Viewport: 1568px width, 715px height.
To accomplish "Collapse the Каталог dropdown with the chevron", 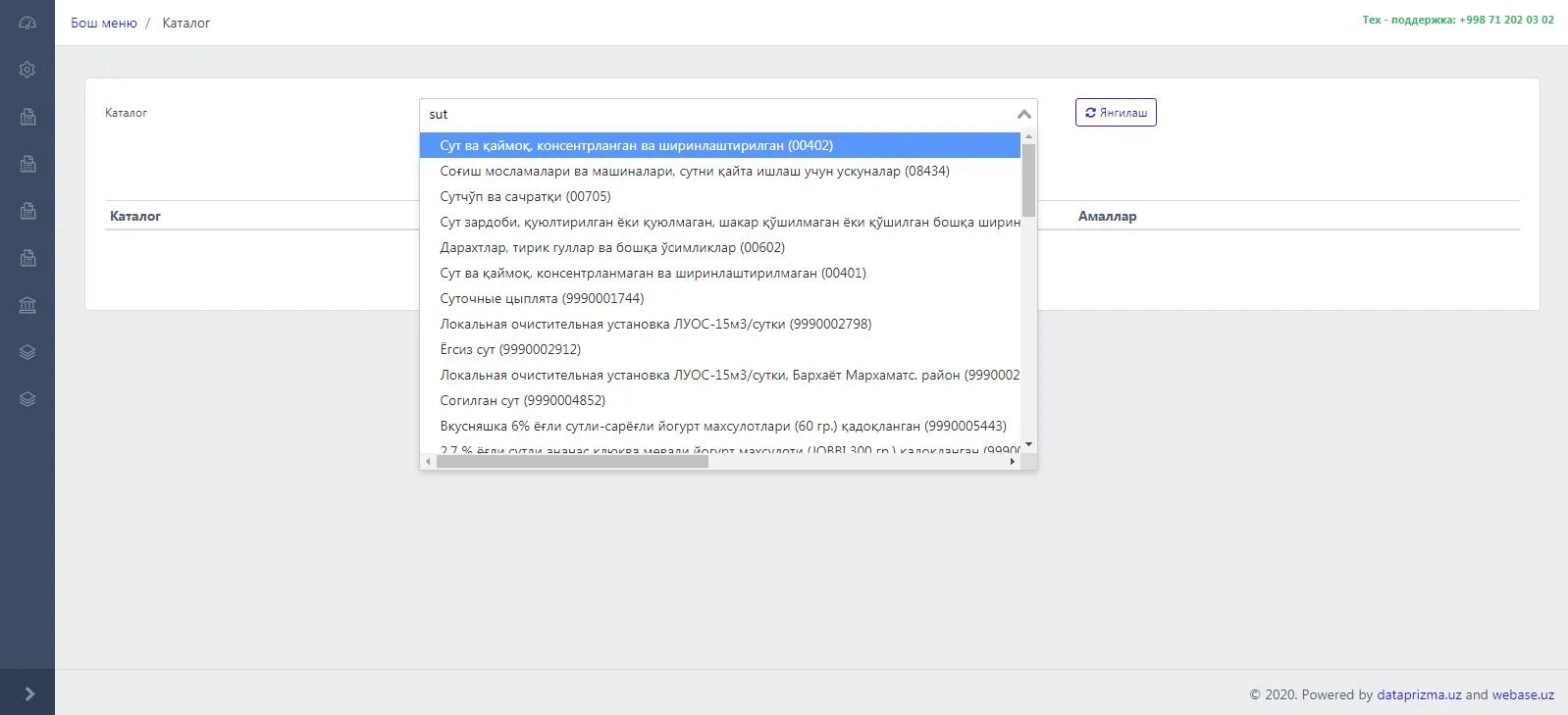I will (x=1023, y=115).
